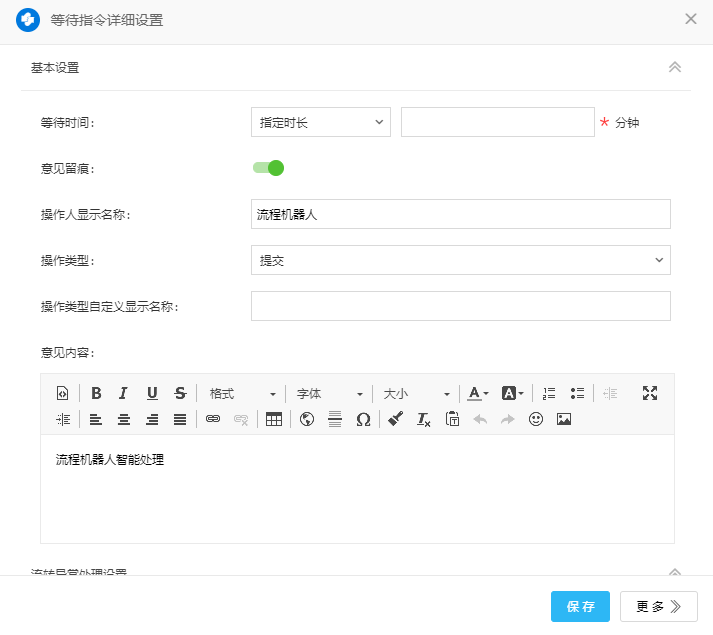Apply italic formatting in the editor
This screenshot has width=713, height=635.
pyautogui.click(x=124, y=393)
